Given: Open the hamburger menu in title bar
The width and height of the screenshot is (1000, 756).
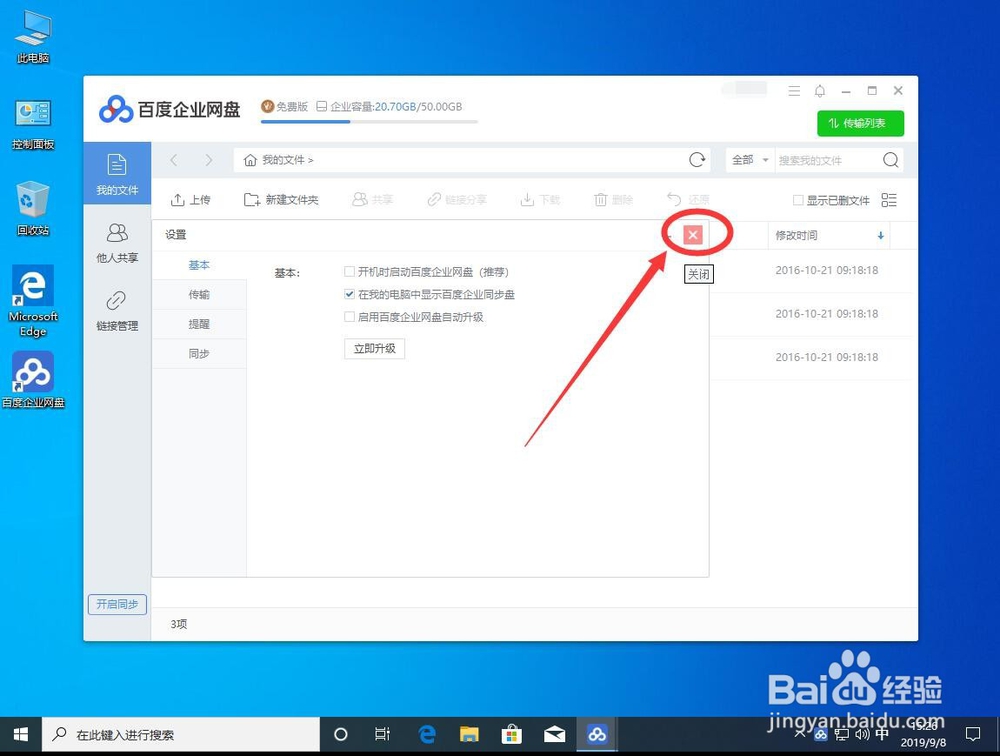Looking at the screenshot, I should [794, 91].
